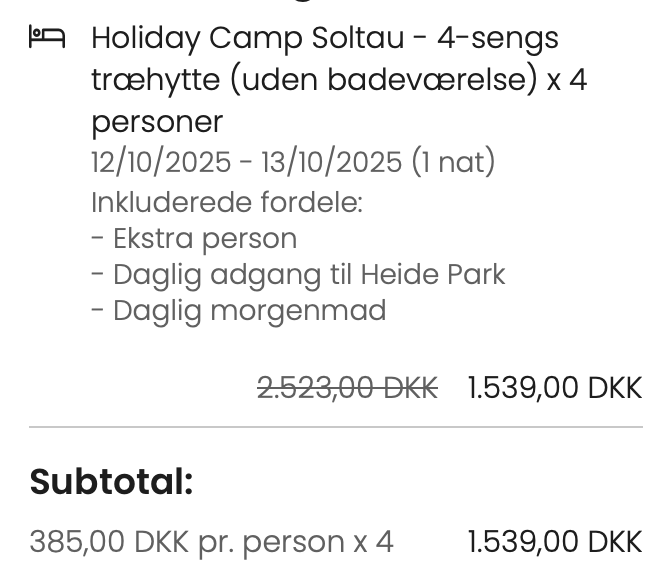
Task: Click Daglig adgang til Heide Park
Action: (x=299, y=275)
